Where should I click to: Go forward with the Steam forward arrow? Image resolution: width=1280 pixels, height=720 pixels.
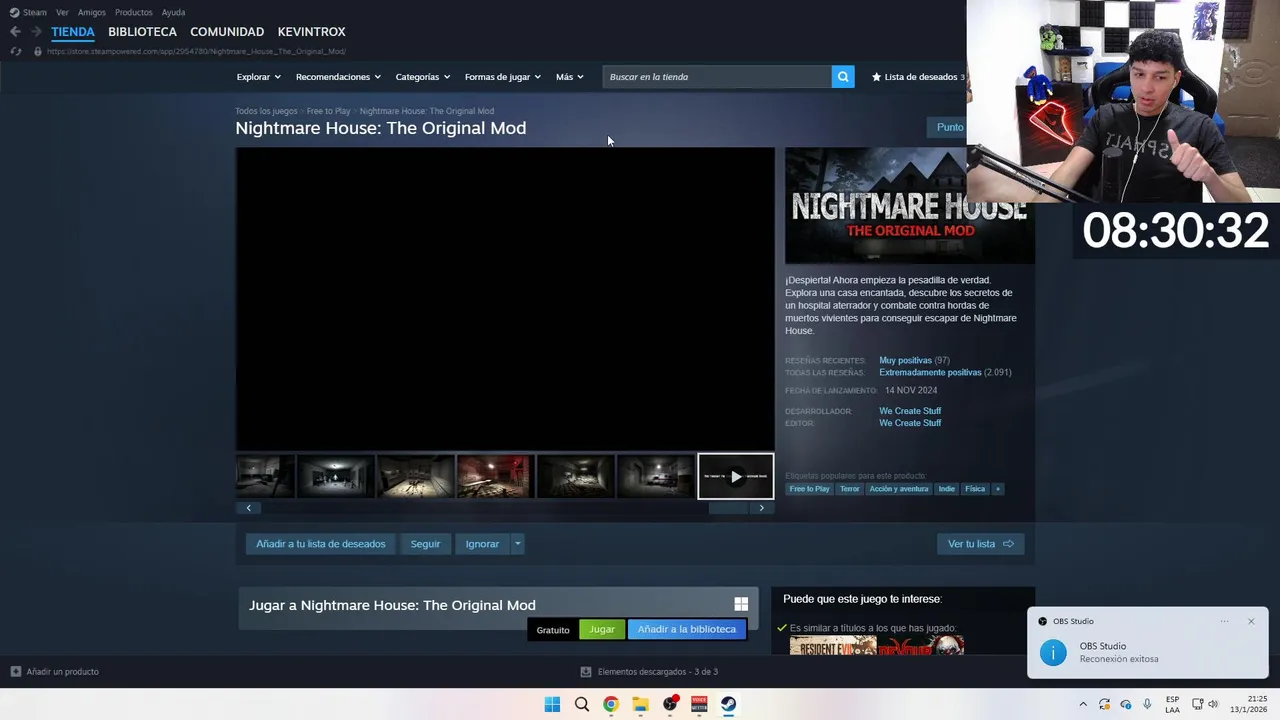(x=37, y=32)
